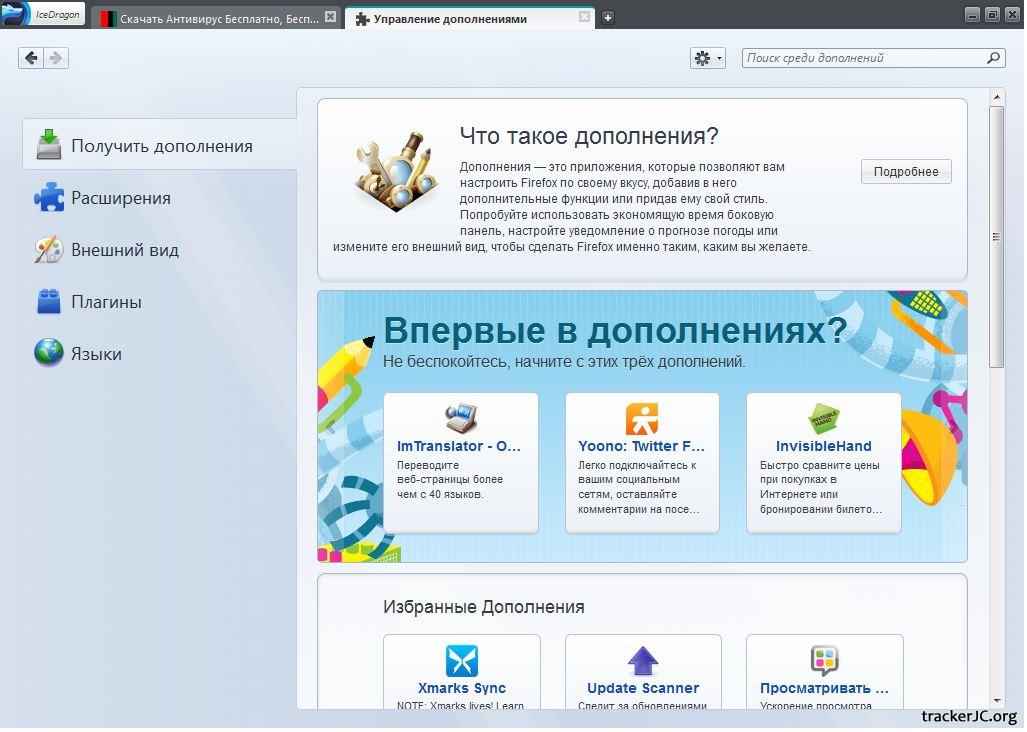This screenshot has width=1027, height=732.
Task: Go forward with the right arrow button
Action: click(56, 58)
